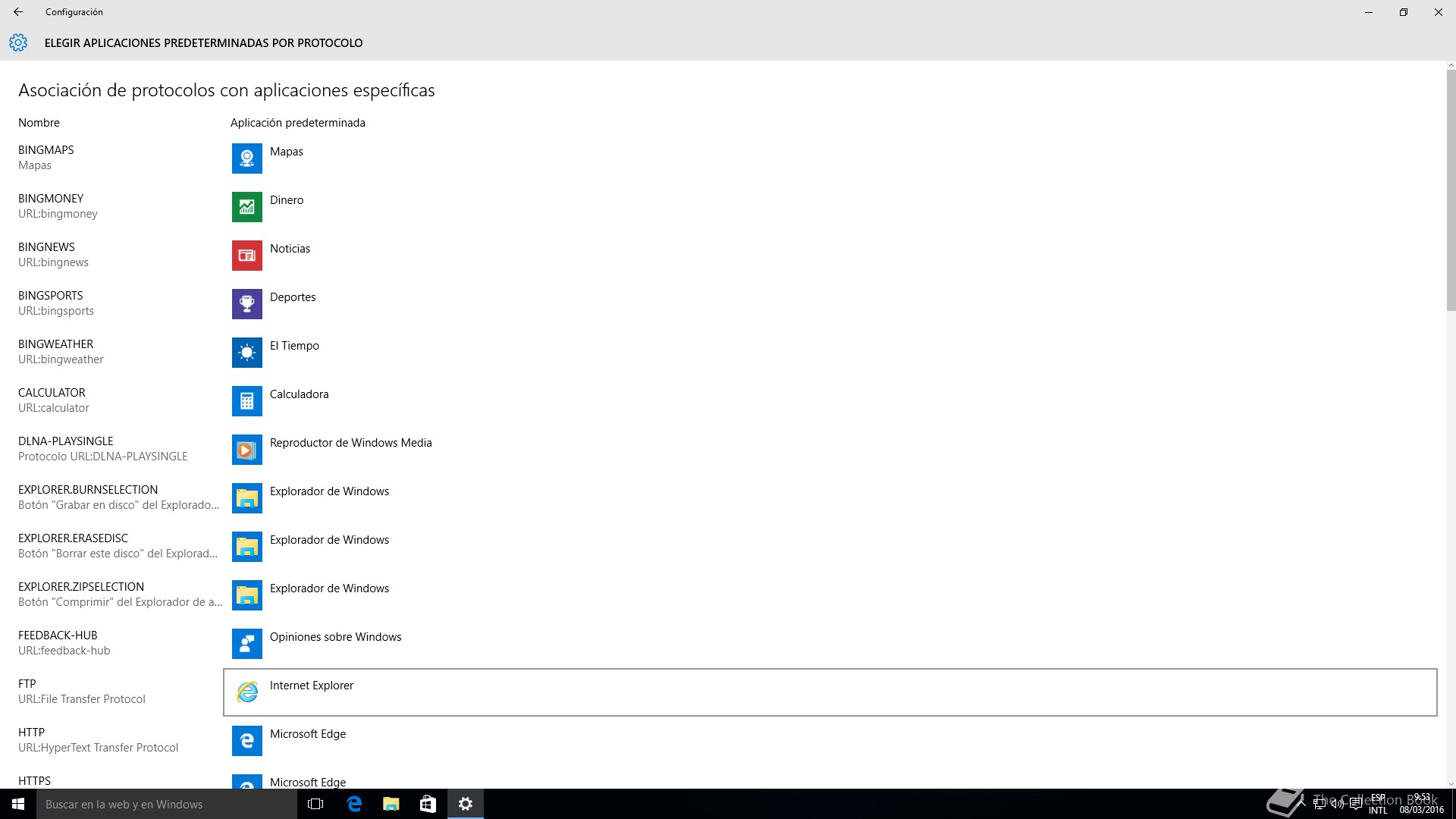Screen dimensions: 1456x819
Task: Click the El Tiempo sun icon
Action: (x=246, y=353)
